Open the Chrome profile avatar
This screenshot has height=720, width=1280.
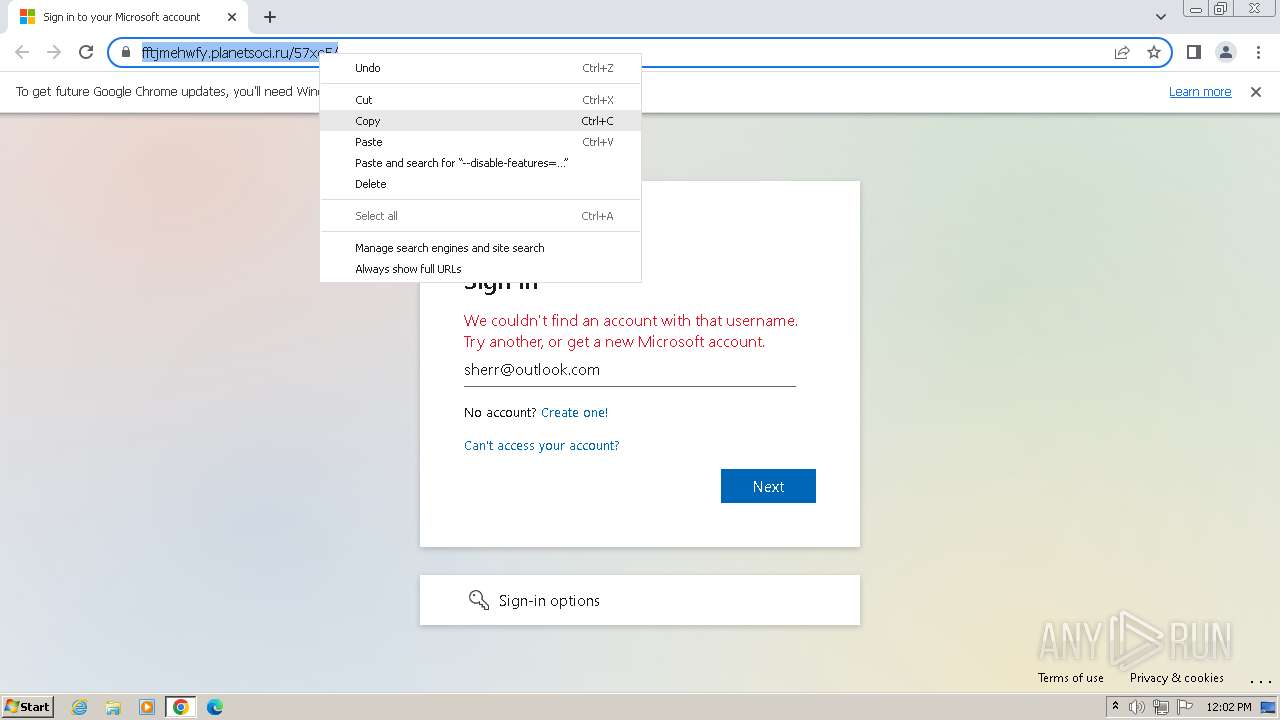pyautogui.click(x=1225, y=52)
